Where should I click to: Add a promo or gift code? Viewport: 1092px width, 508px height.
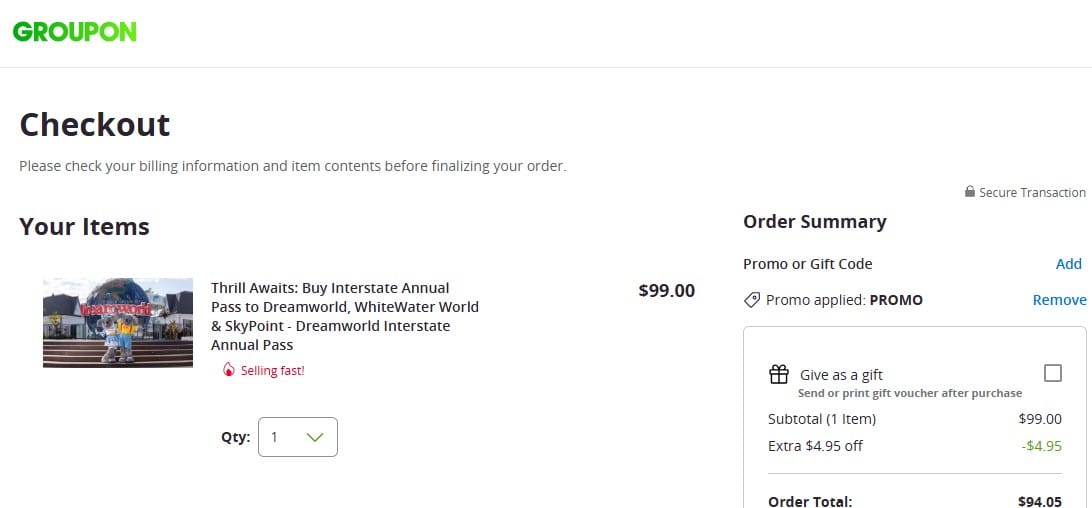[1068, 264]
